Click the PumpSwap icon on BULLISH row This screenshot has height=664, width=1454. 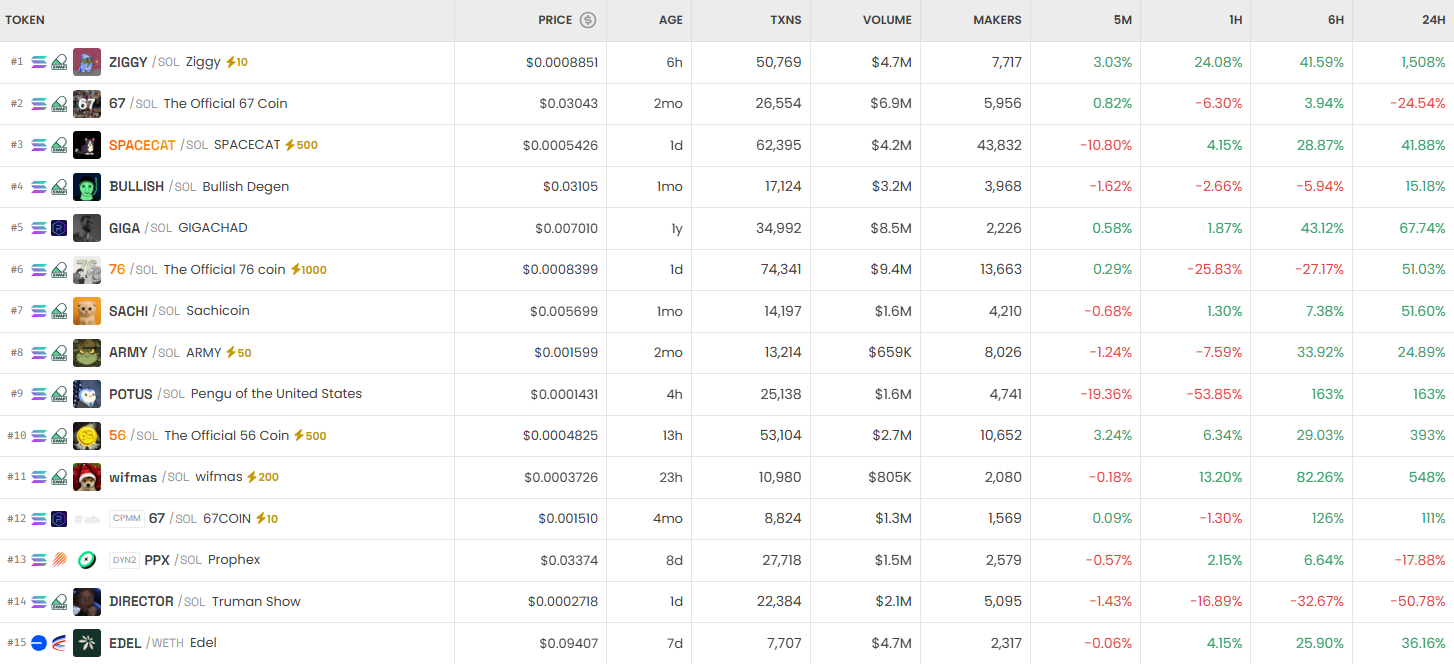(59, 187)
